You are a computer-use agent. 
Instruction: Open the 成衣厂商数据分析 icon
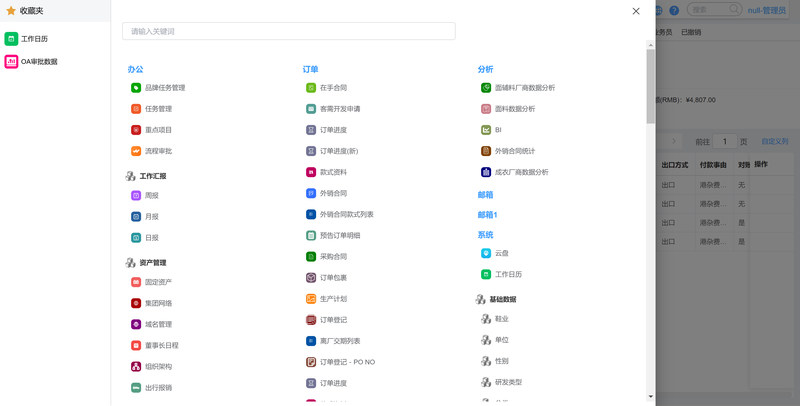click(x=486, y=172)
